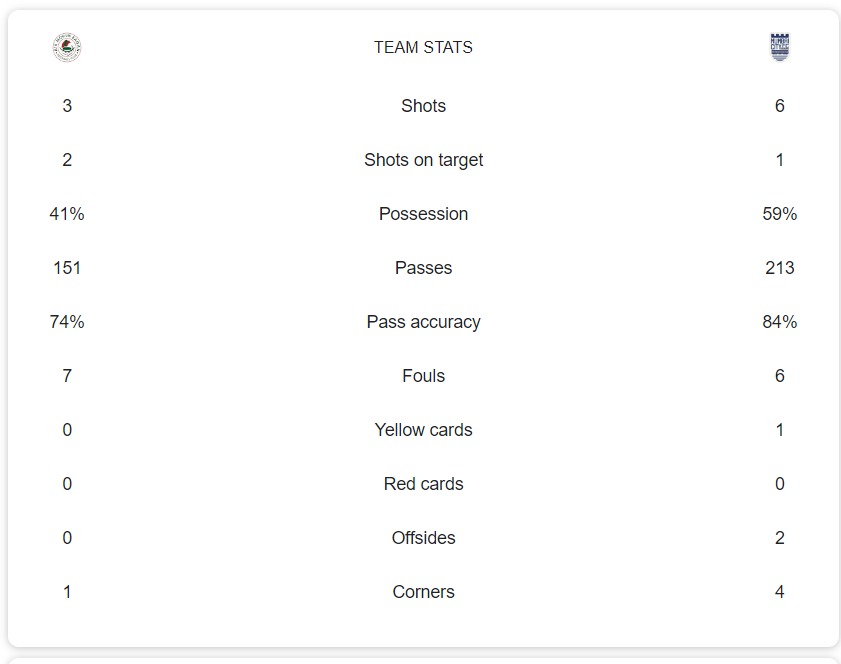Select the Yellow cards label
This screenshot has height=664, width=841.
[423, 430]
